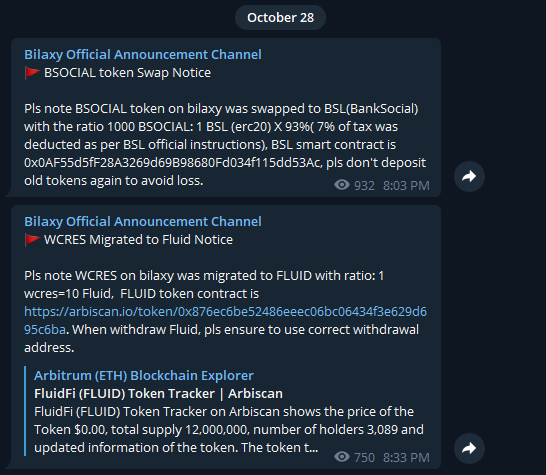Screen dimensions: 546x475
Task: Click the red flag emoji before WCRES
Action: pos(32,240)
